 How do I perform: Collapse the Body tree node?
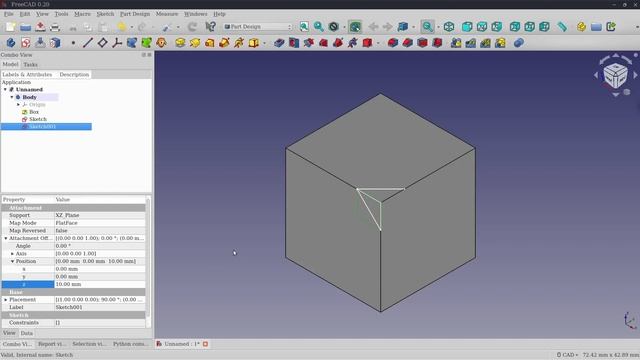(12, 97)
